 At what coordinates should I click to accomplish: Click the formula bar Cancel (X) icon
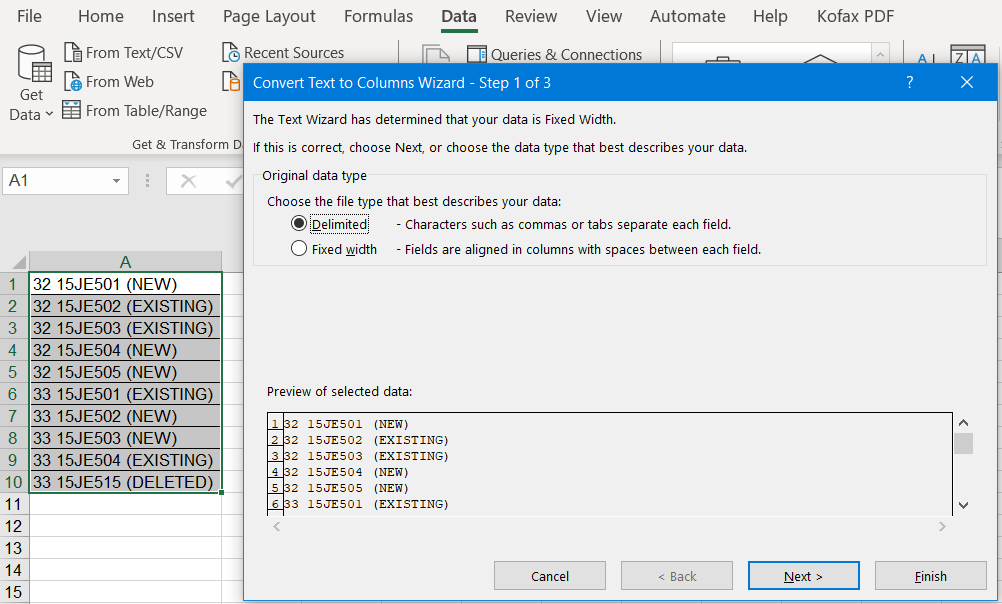tap(186, 181)
